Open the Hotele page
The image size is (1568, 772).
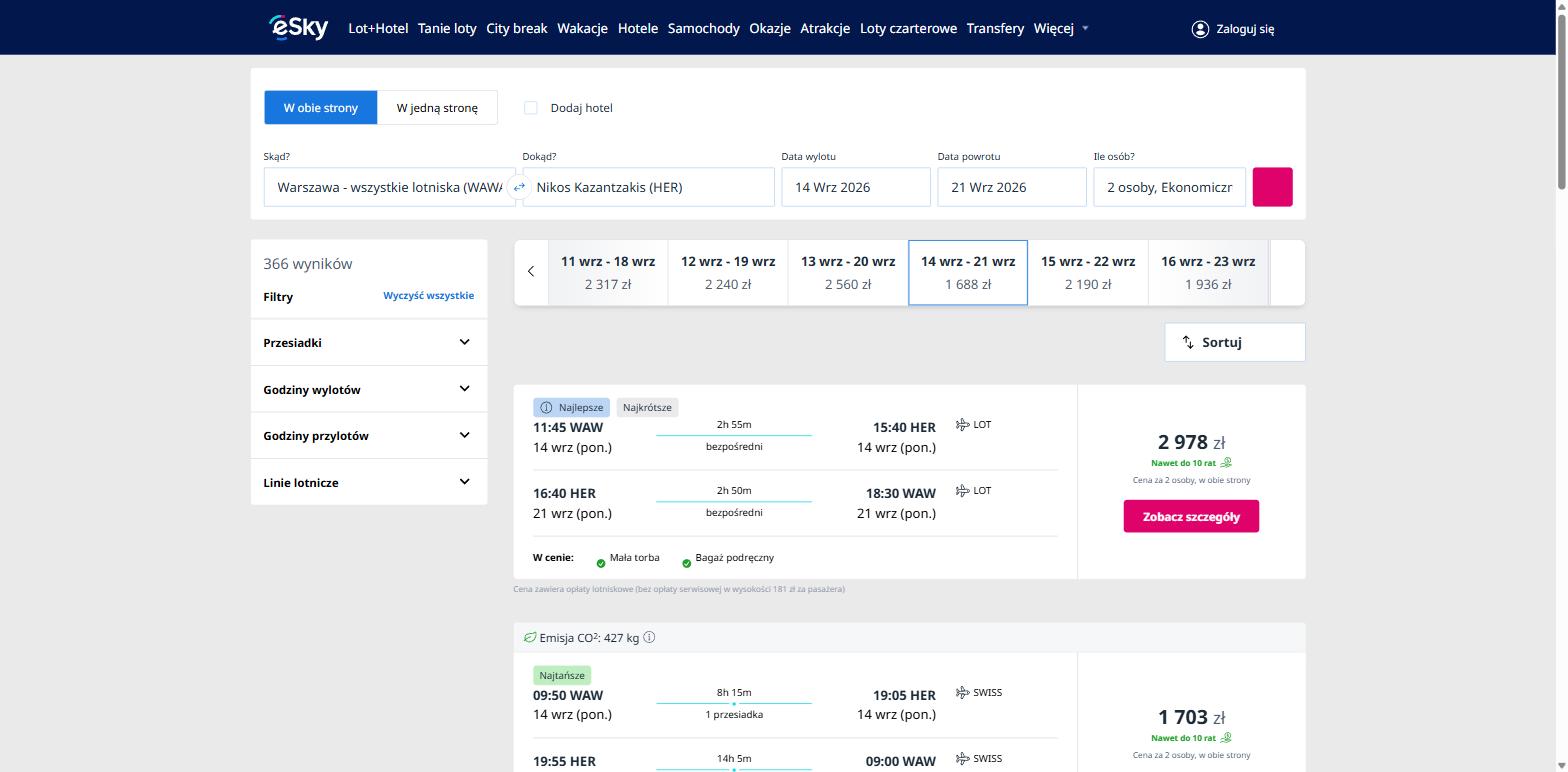[638, 29]
